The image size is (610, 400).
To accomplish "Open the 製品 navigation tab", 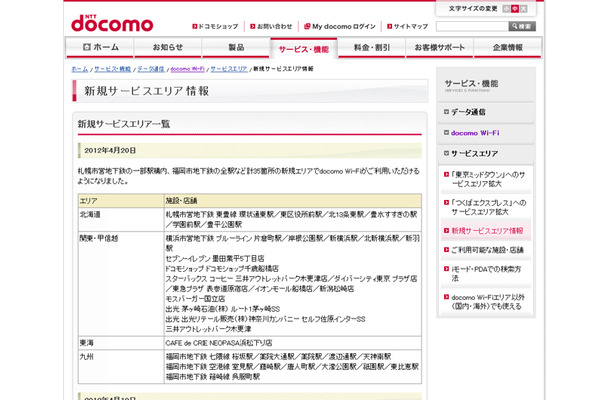I will tap(236, 47).
